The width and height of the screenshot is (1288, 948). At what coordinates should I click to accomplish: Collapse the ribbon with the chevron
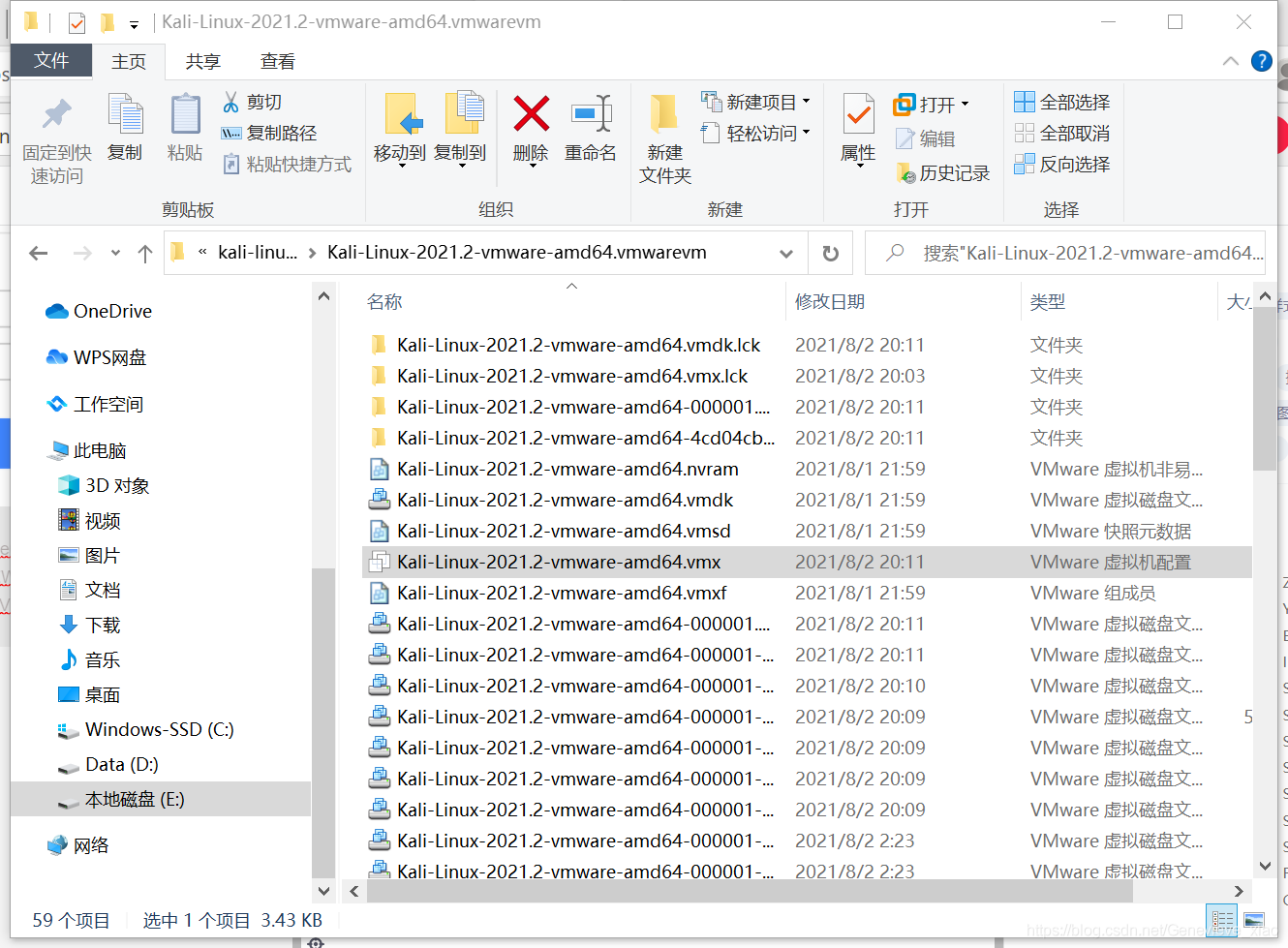pyautogui.click(x=1230, y=61)
